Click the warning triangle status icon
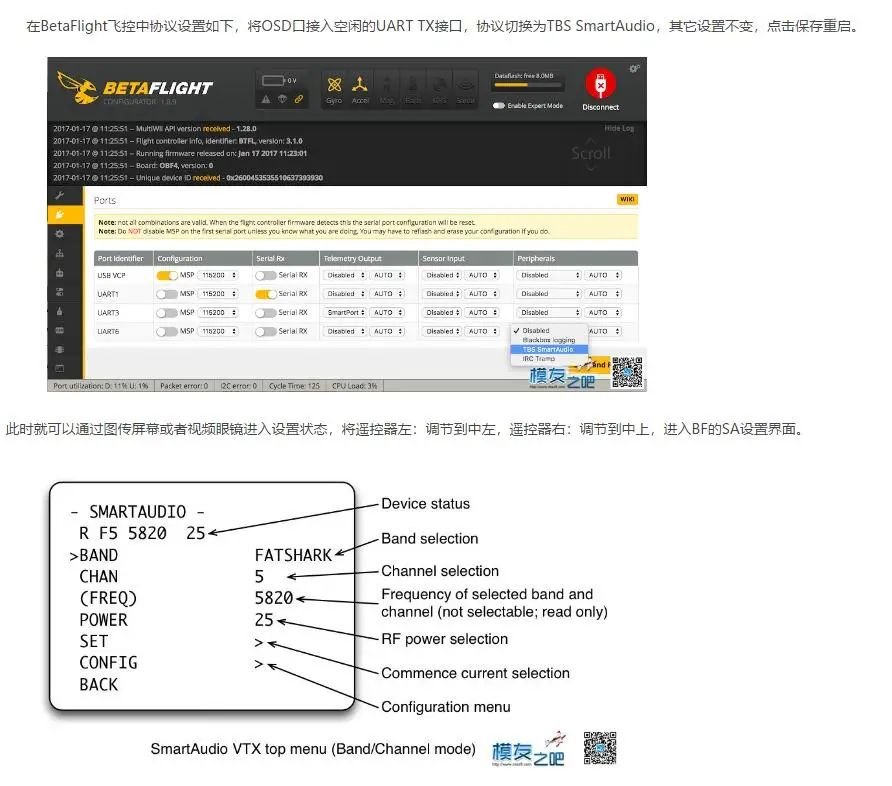892x786 pixels. pos(266,99)
